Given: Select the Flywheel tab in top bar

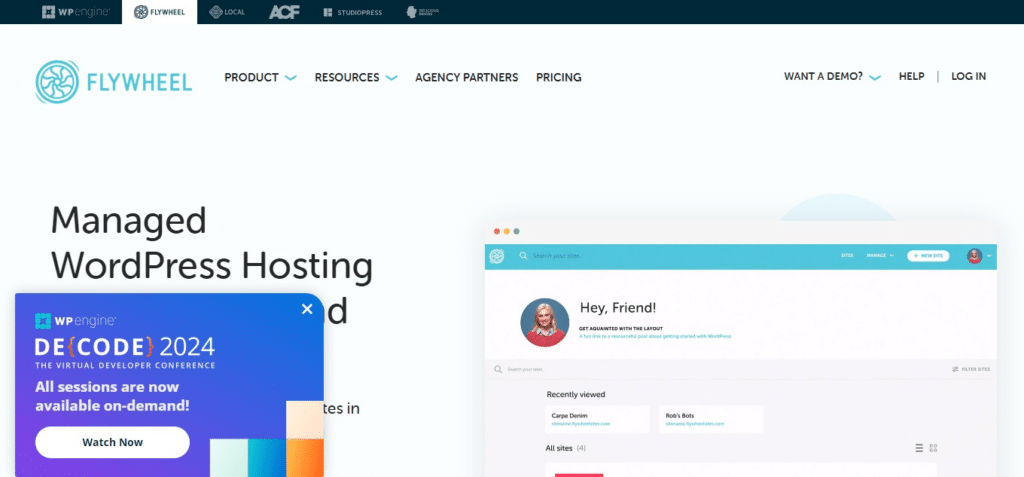Looking at the screenshot, I should click(x=159, y=12).
